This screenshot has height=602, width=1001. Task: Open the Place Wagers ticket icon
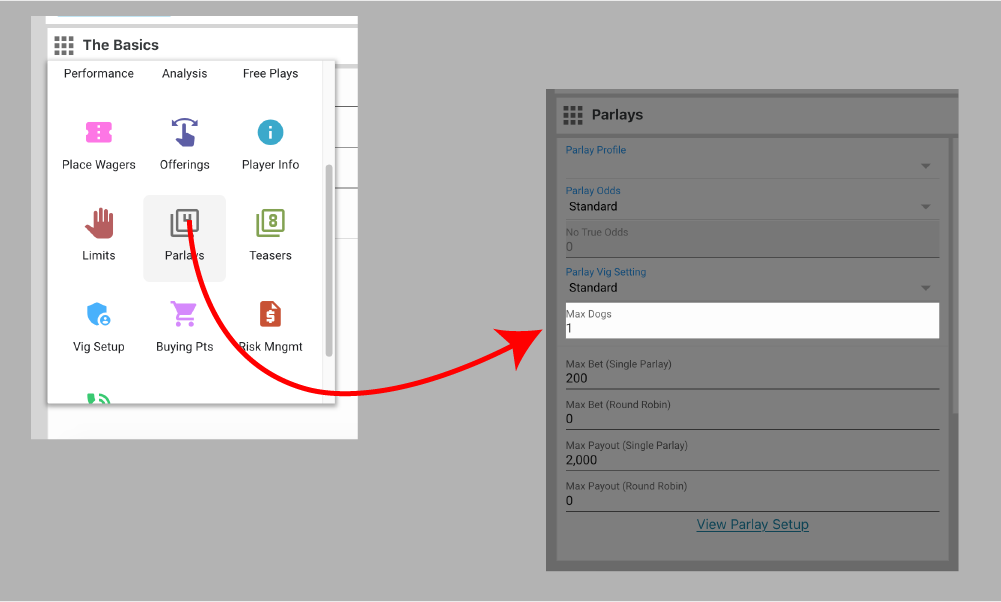(98, 133)
